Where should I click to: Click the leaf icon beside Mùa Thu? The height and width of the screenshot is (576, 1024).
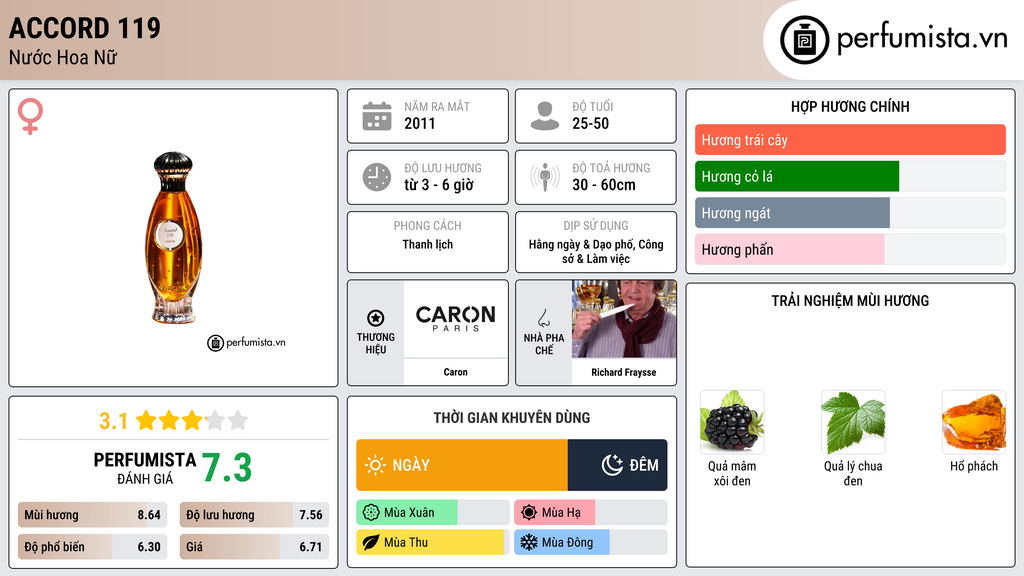(x=371, y=542)
